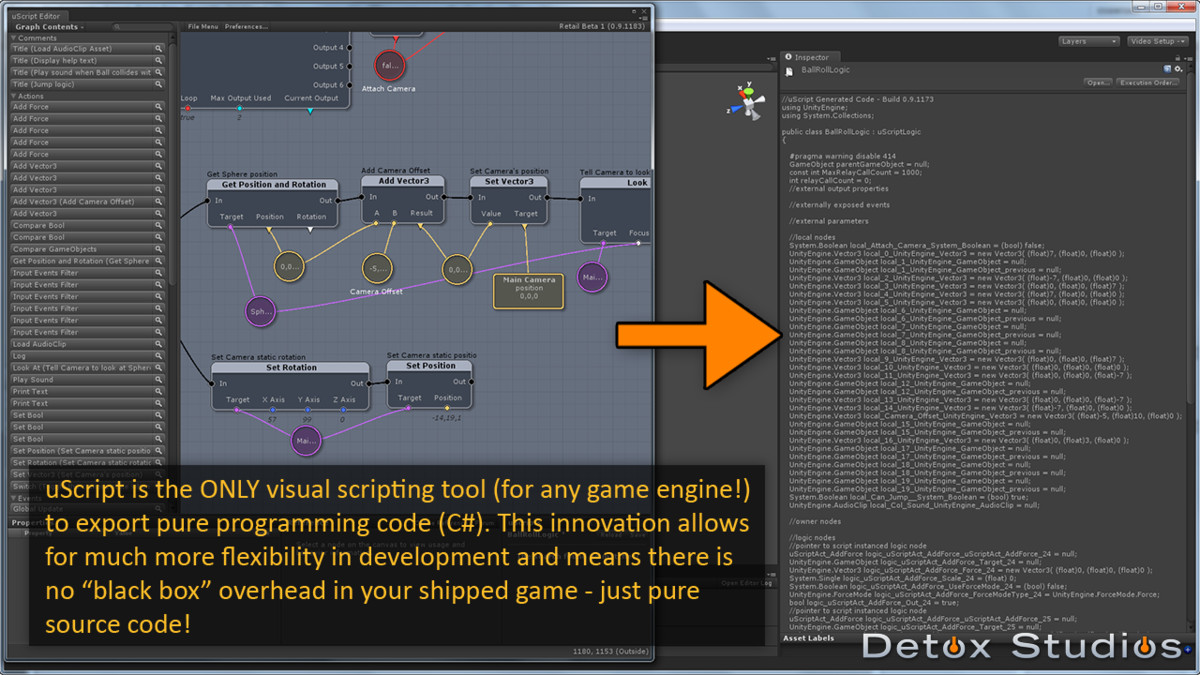
Task: Select the Main Camera position box
Action: click(x=529, y=289)
